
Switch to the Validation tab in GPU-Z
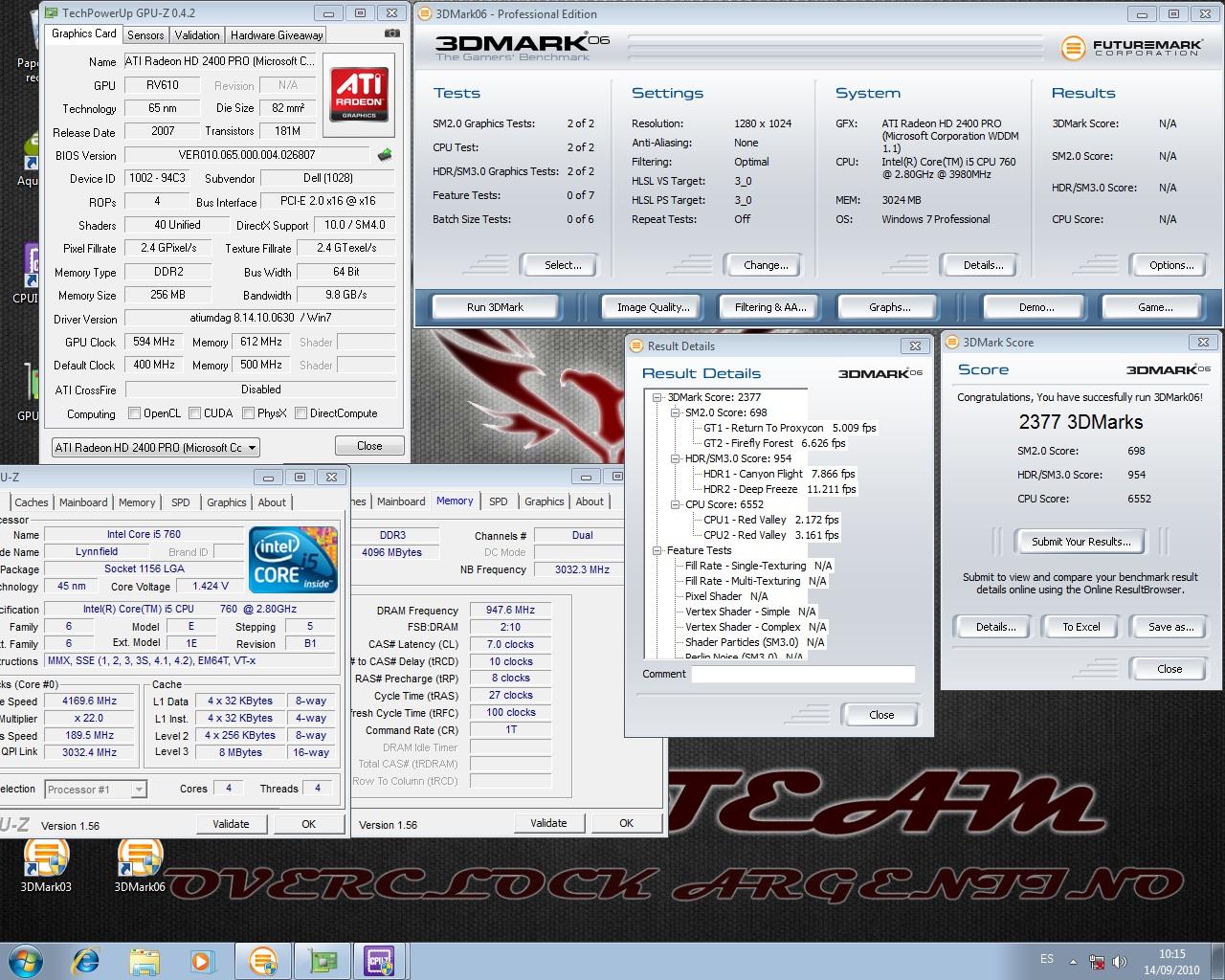[197, 35]
